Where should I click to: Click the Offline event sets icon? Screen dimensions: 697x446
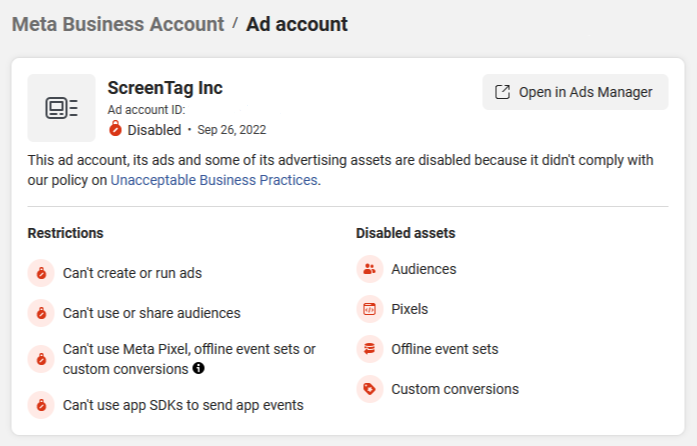[369, 349]
